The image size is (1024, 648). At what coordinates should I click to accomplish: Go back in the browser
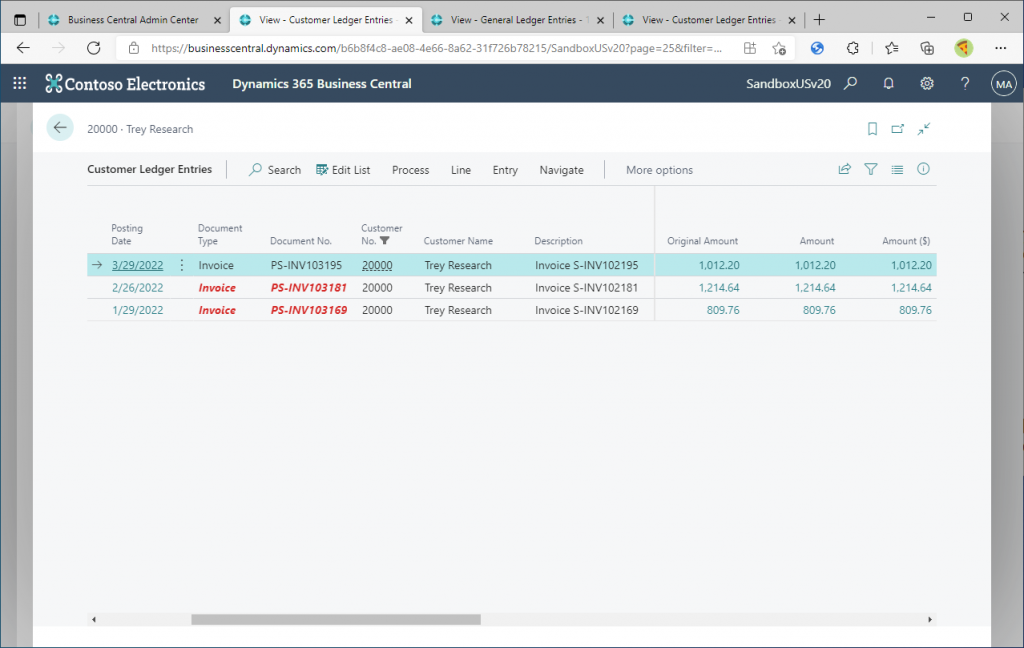click(23, 48)
